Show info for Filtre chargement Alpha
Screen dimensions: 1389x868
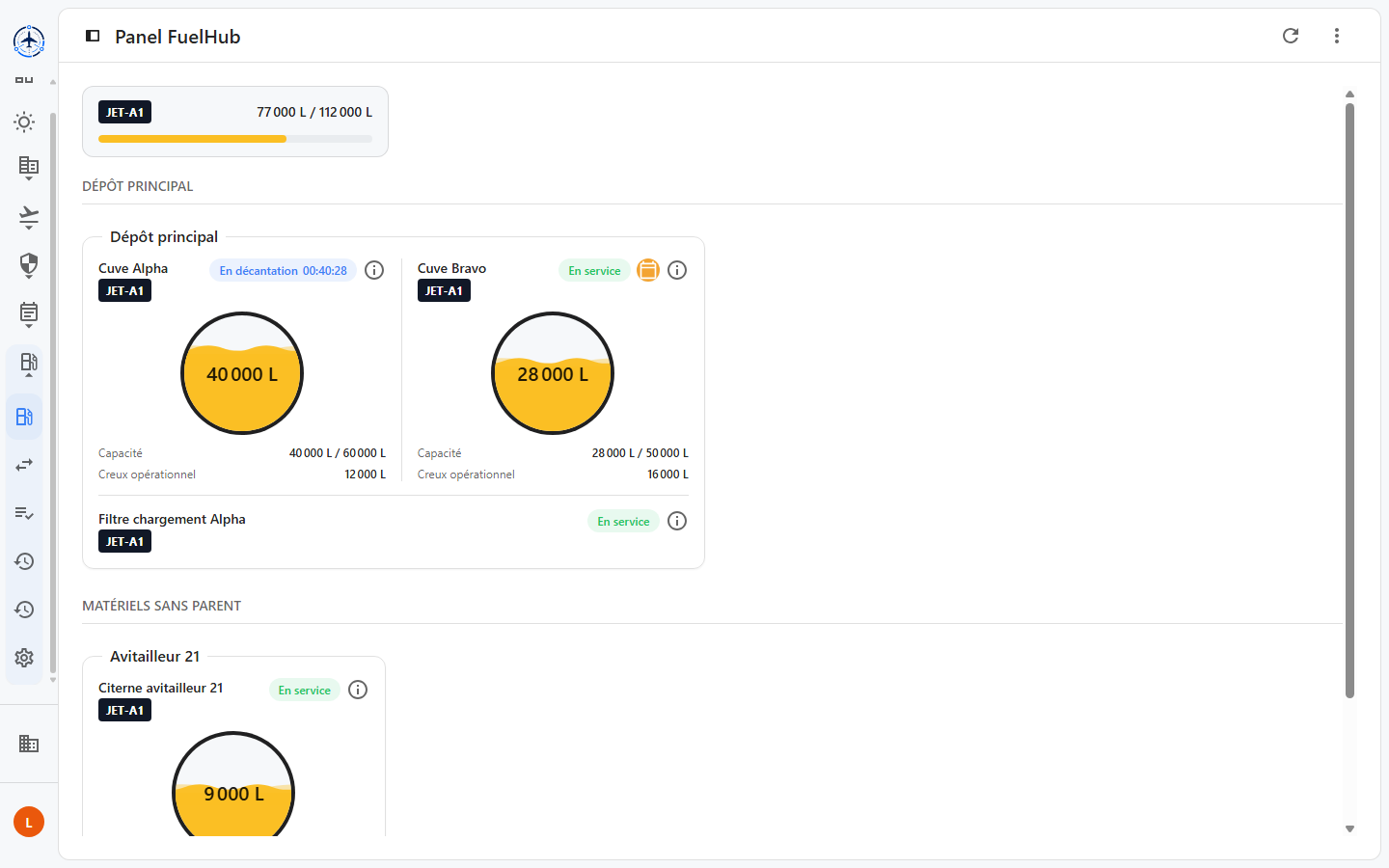[x=677, y=521]
